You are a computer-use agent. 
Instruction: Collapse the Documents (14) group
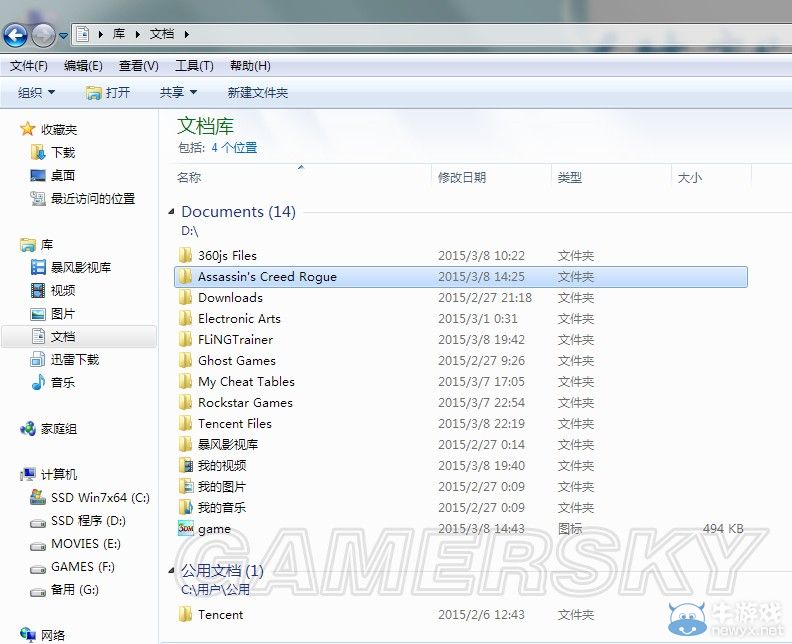171,212
